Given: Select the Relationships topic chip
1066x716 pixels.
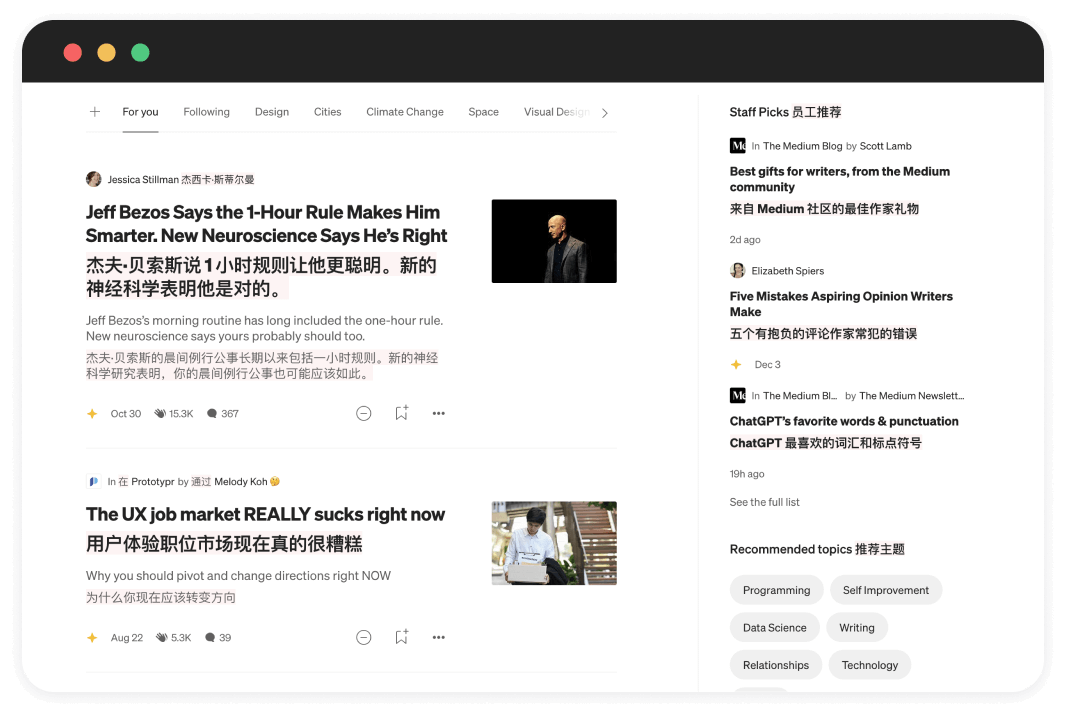Looking at the screenshot, I should (776, 665).
